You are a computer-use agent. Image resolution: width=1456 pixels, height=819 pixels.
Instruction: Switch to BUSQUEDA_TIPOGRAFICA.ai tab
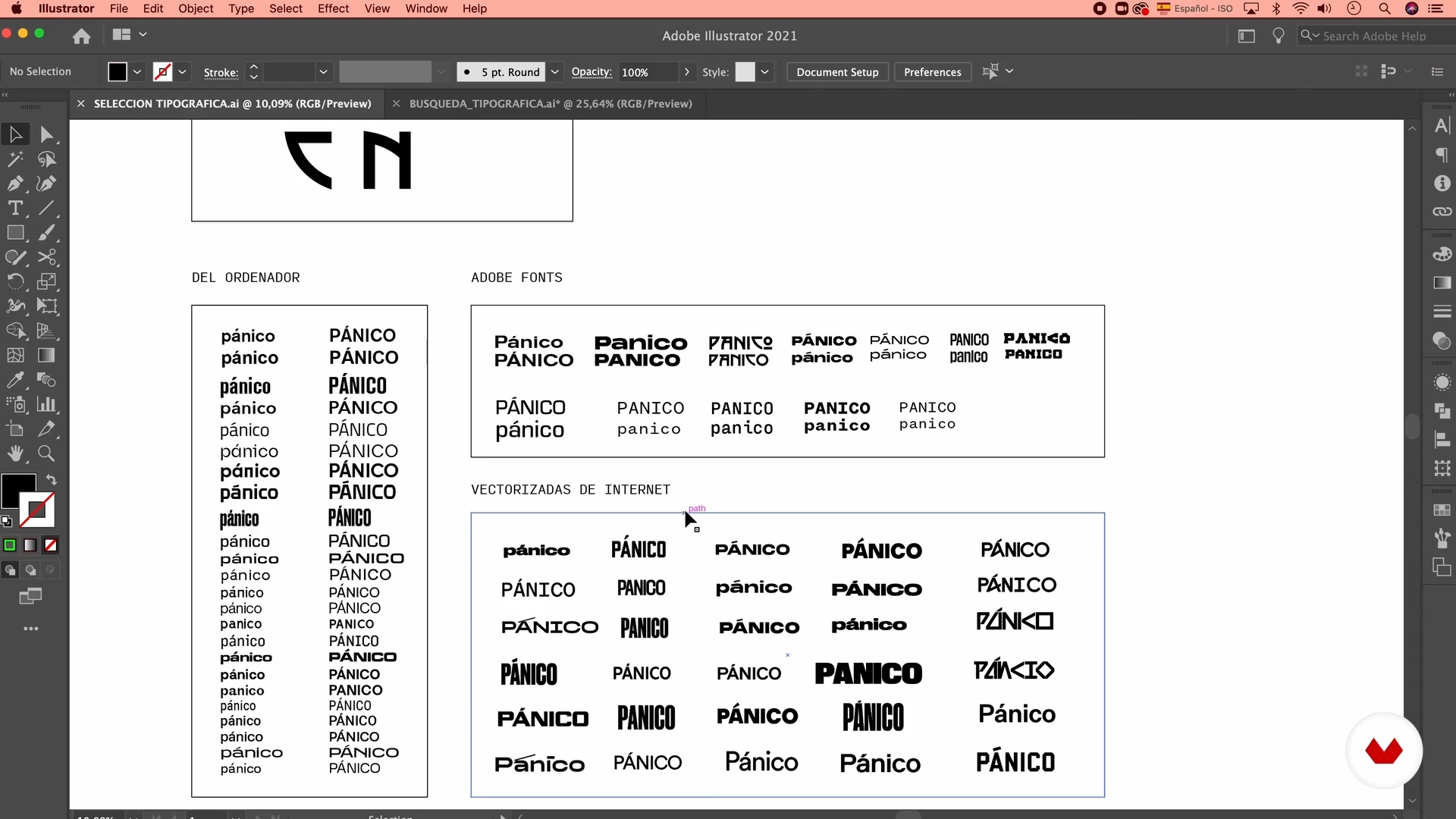pos(551,104)
